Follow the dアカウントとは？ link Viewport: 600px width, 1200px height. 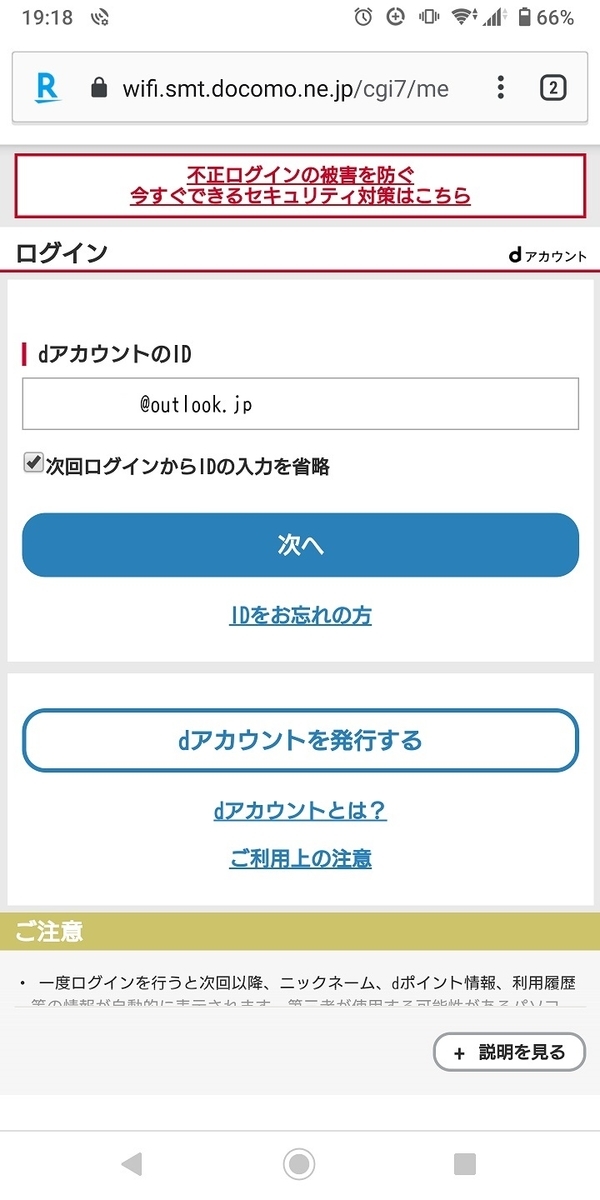pyautogui.click(x=300, y=810)
